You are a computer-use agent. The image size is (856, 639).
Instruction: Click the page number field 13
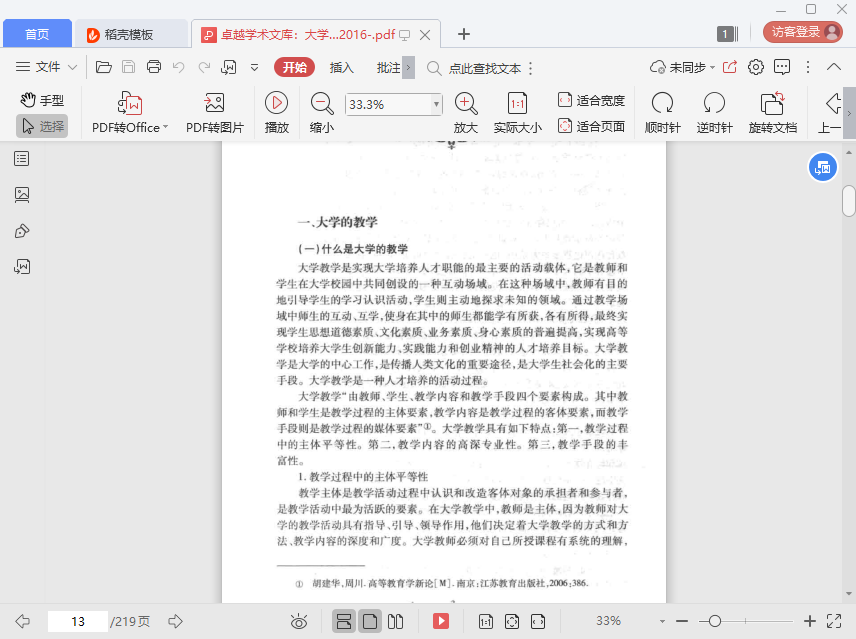tap(78, 622)
